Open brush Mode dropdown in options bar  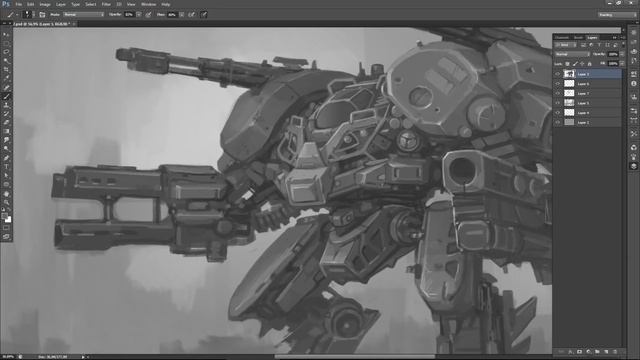(84, 15)
